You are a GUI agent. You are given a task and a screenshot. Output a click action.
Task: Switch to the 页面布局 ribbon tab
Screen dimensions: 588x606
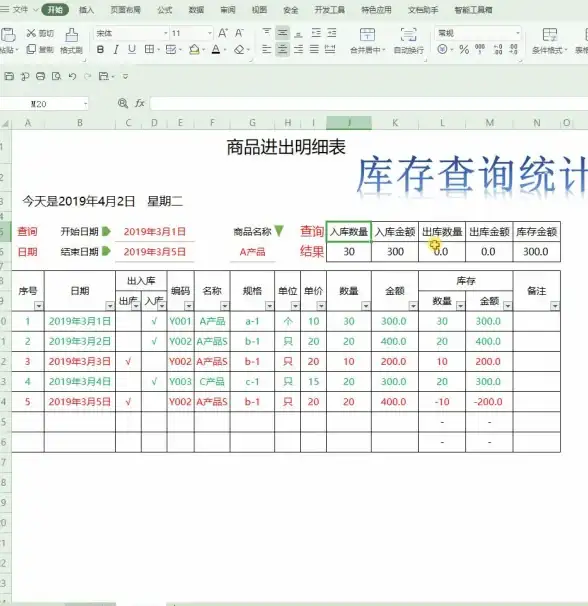coord(125,10)
